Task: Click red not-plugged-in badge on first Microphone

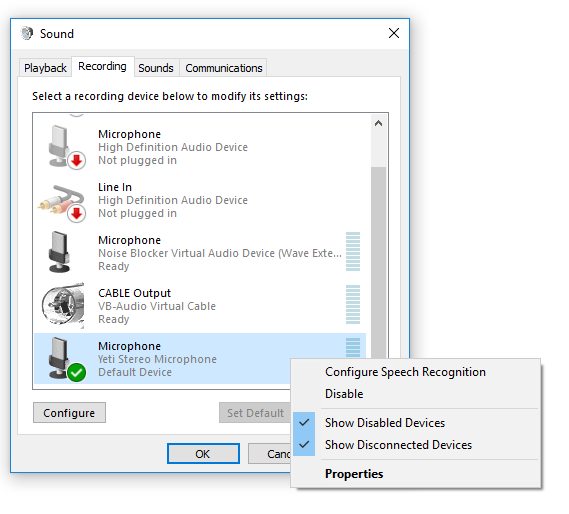Action: [77, 160]
